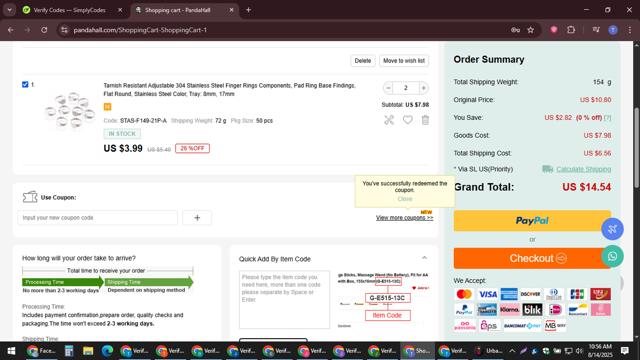Close the Verify Codes SimplyCodes tab
Screen dimensions: 640x360
point(120,10)
